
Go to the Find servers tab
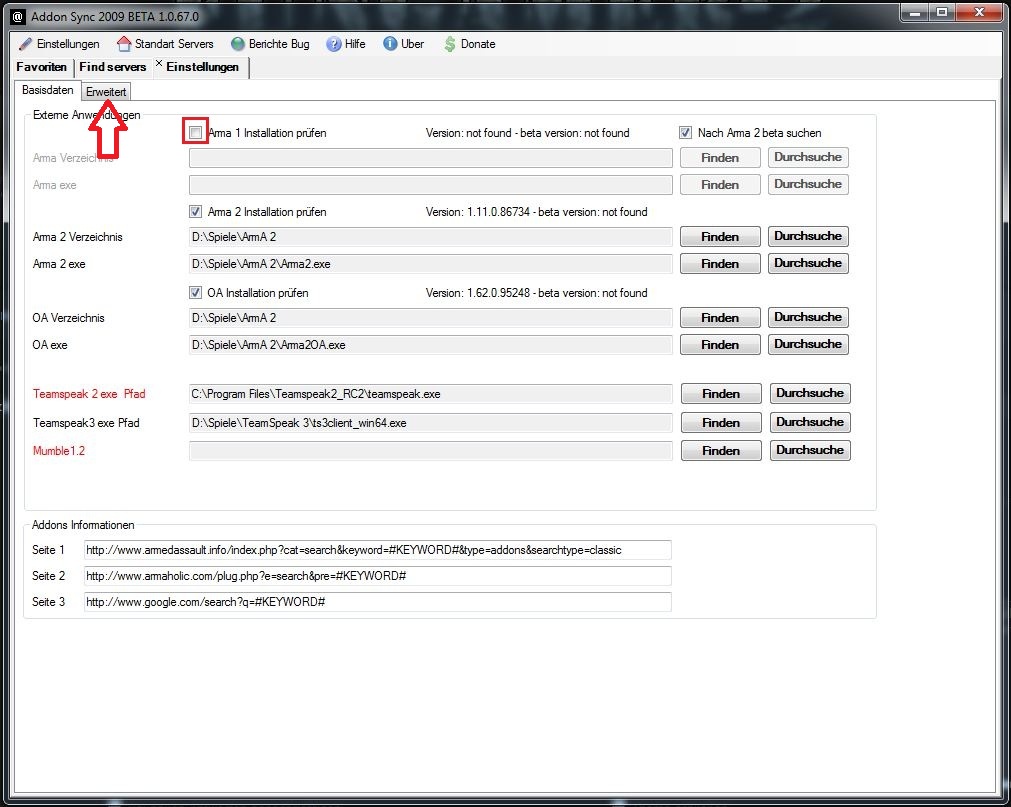[x=113, y=67]
